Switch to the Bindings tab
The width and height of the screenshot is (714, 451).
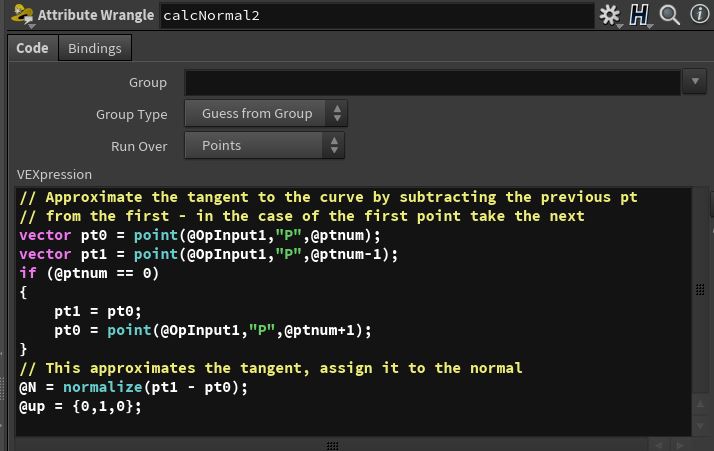[94, 48]
